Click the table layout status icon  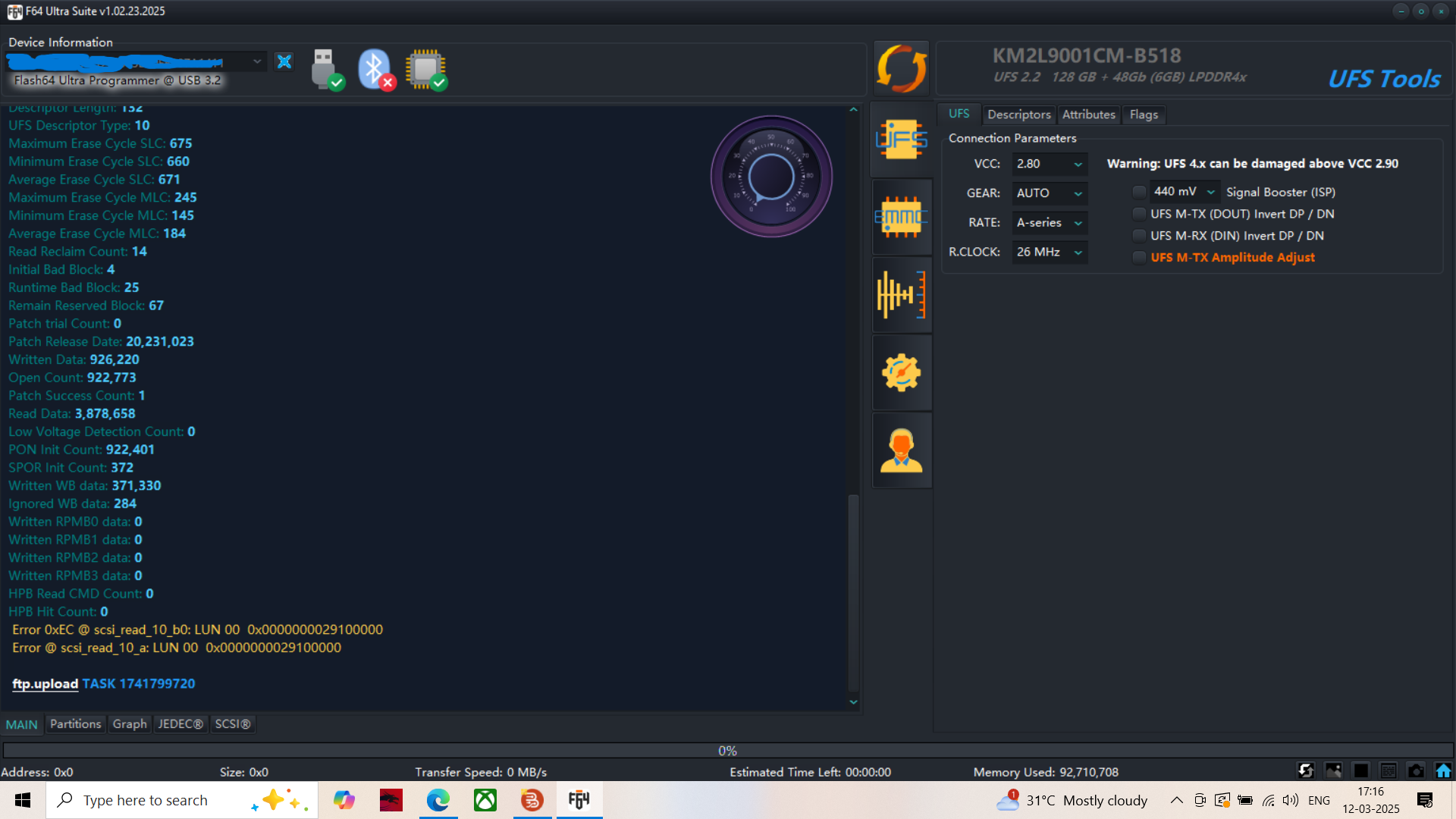pyautogui.click(x=1389, y=770)
